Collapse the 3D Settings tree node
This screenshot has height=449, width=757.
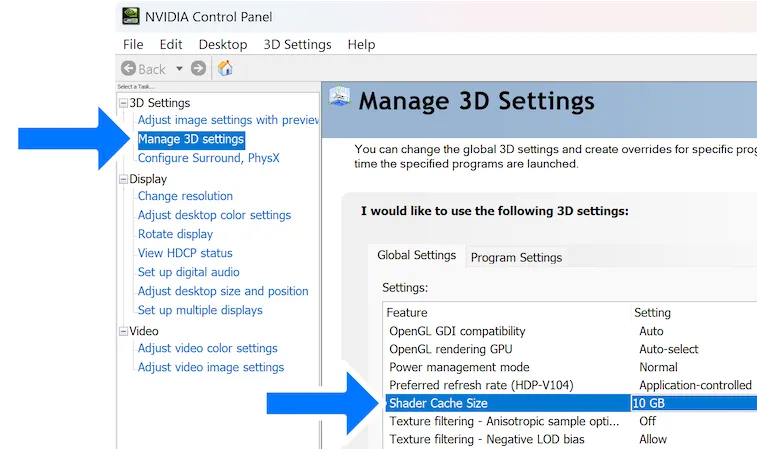123,103
